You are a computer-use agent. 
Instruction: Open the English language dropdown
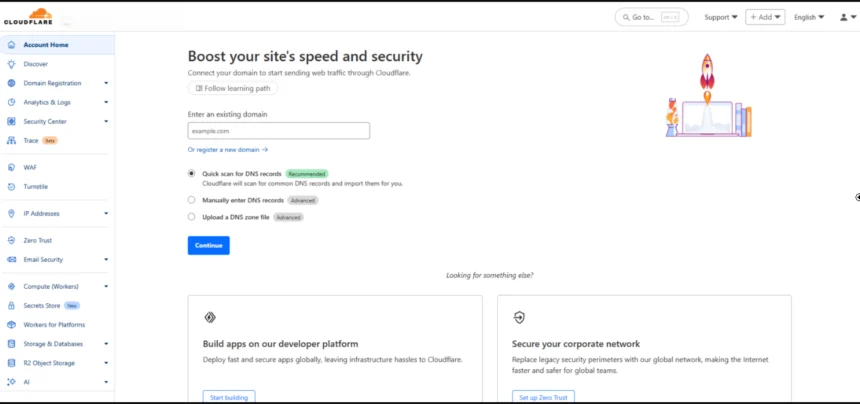coord(809,17)
